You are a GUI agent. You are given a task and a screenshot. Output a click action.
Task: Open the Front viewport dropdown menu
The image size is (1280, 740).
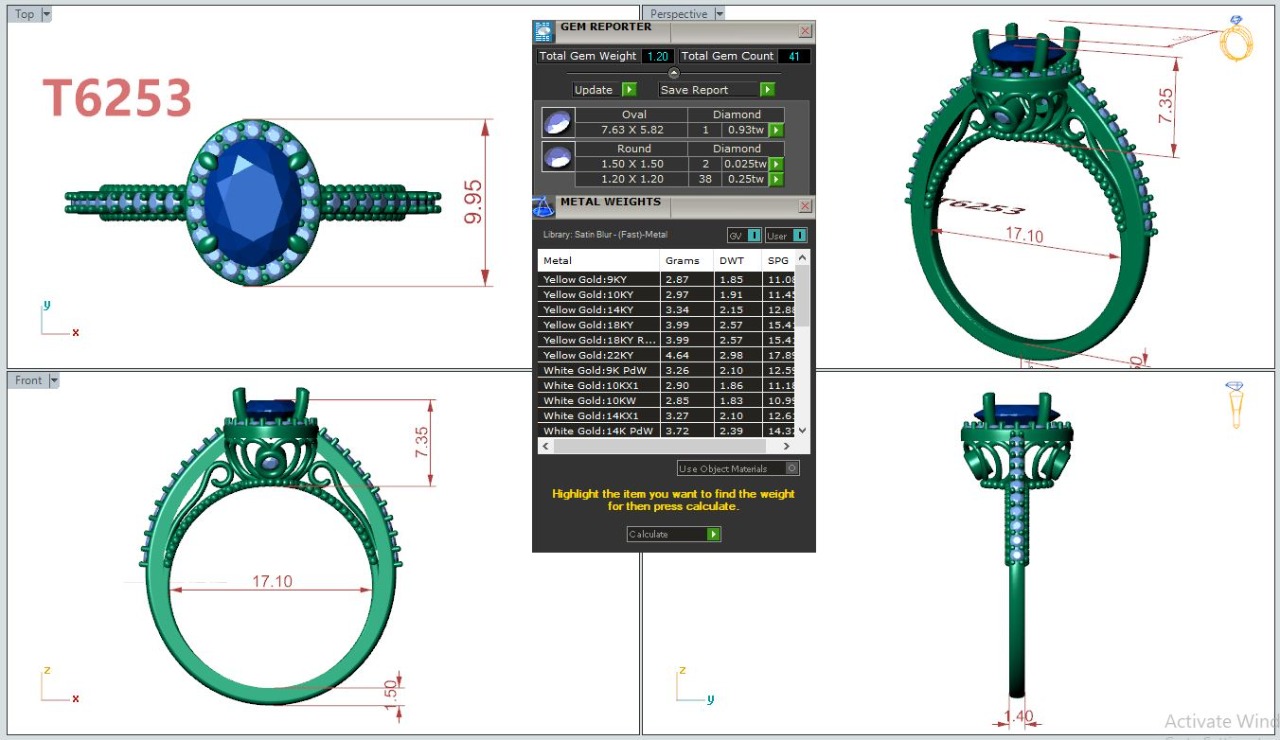tap(54, 380)
